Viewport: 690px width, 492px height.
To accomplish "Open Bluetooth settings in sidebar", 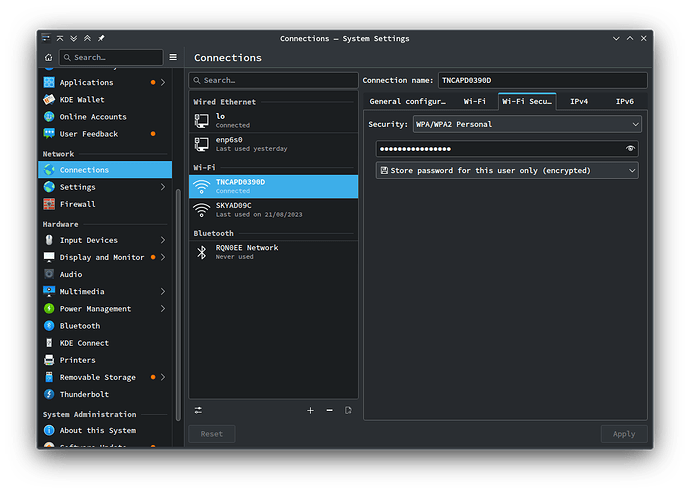I will [105, 326].
